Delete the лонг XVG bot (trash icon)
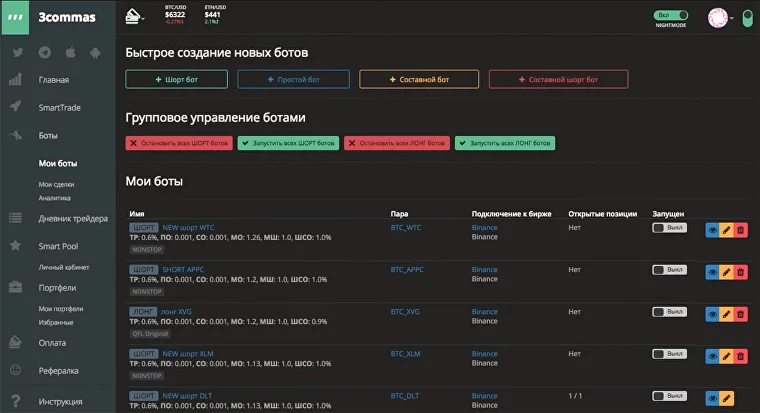 point(741,313)
